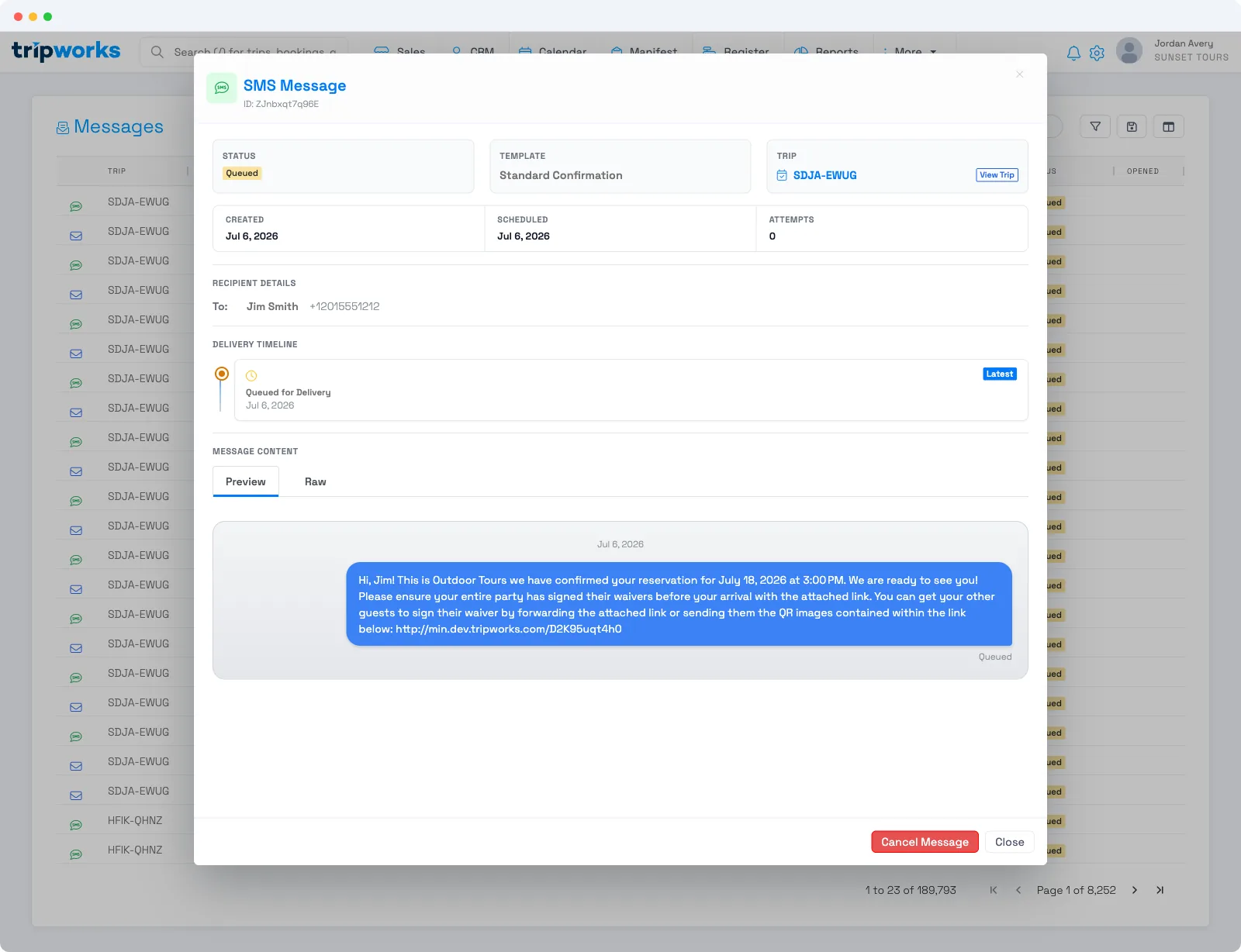The width and height of the screenshot is (1241, 952).
Task: Open the Manifest menu
Action: (x=645, y=52)
